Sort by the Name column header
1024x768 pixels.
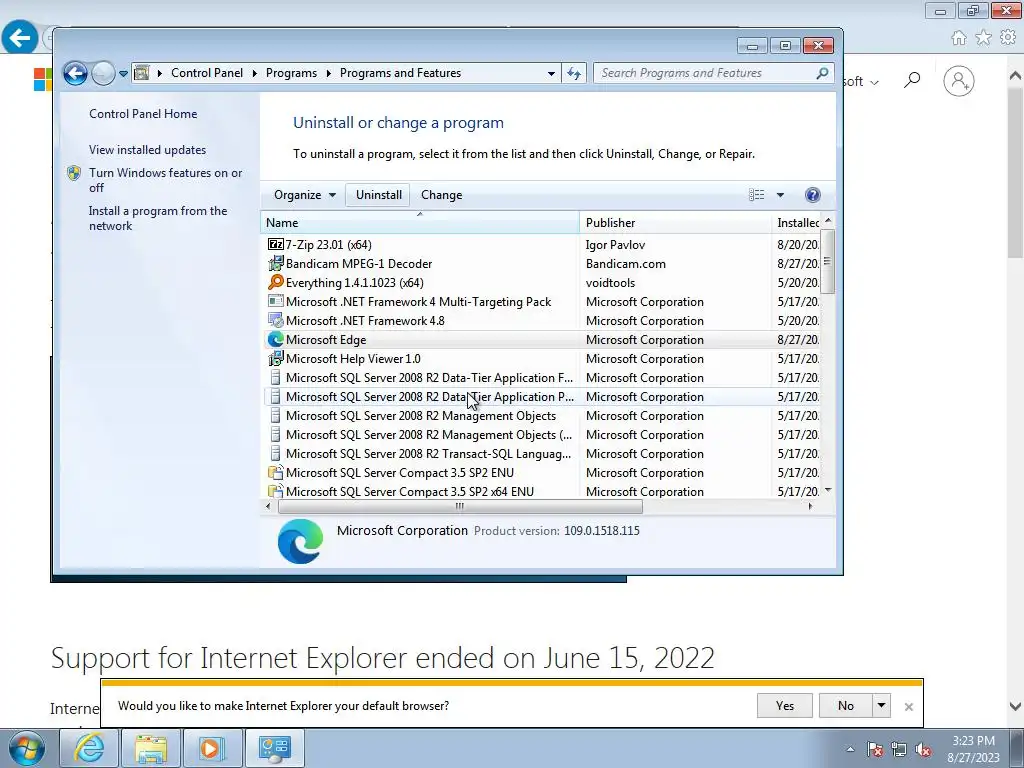click(x=420, y=223)
